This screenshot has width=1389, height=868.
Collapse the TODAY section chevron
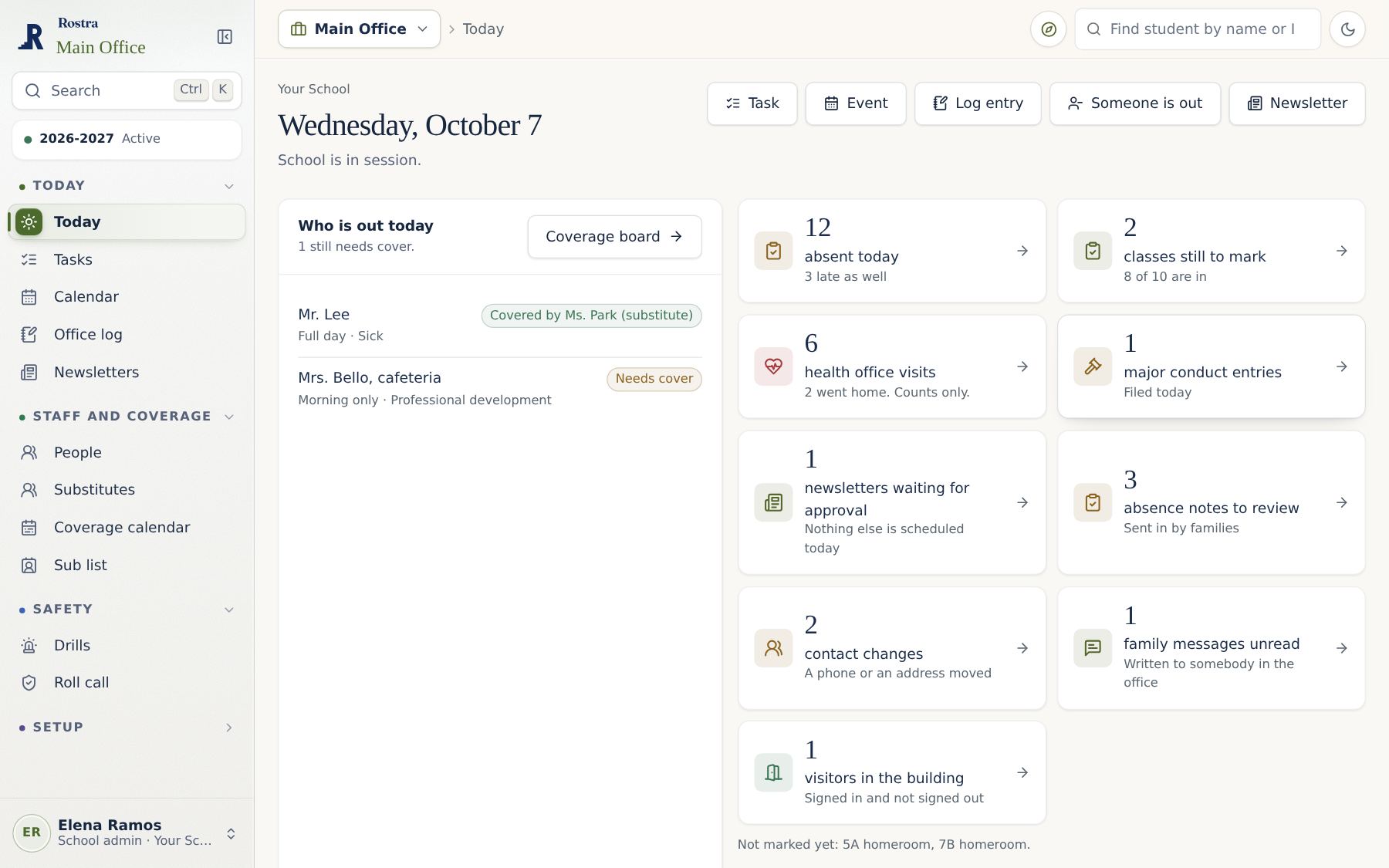pyautogui.click(x=229, y=187)
